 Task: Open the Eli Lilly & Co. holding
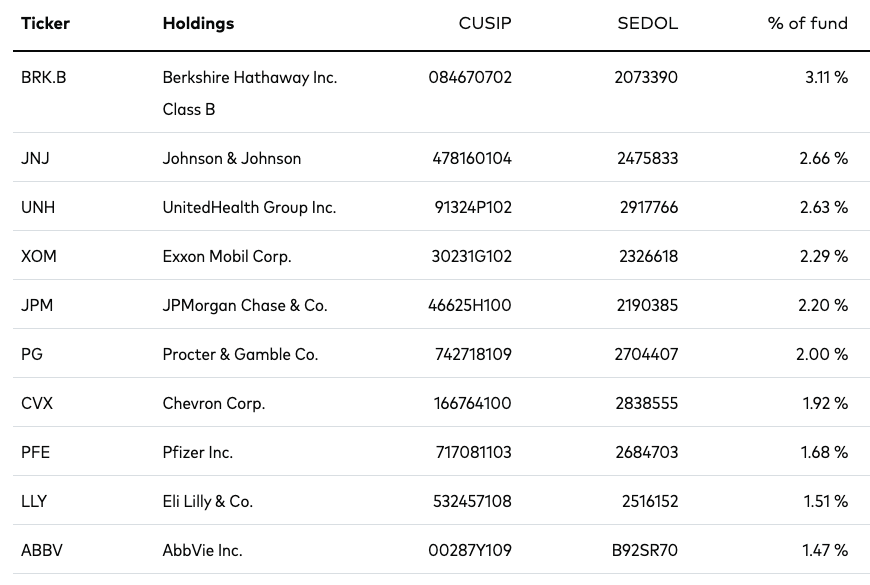pyautogui.click(x=208, y=501)
